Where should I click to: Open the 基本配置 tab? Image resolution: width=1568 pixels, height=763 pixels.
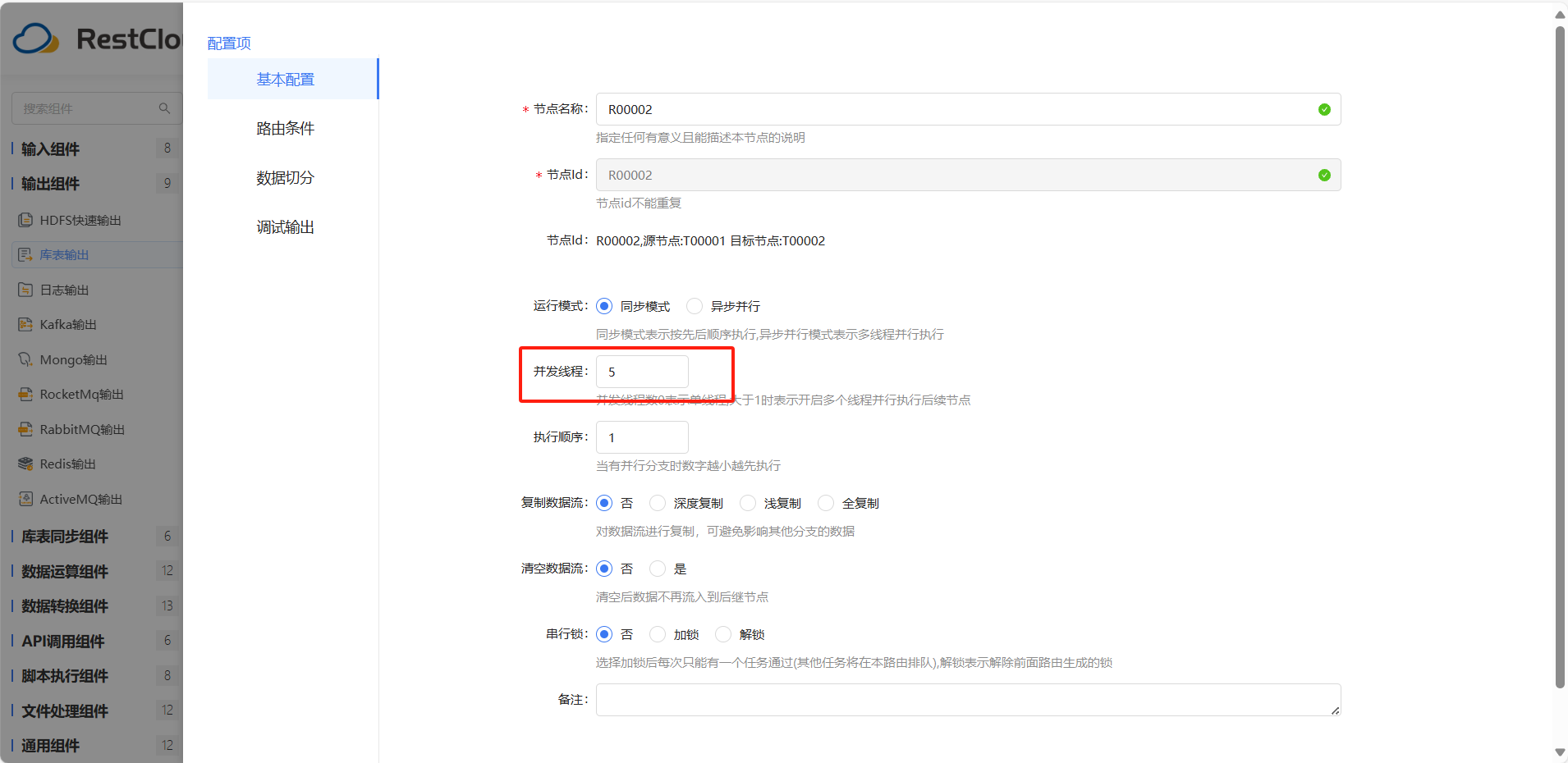point(293,79)
